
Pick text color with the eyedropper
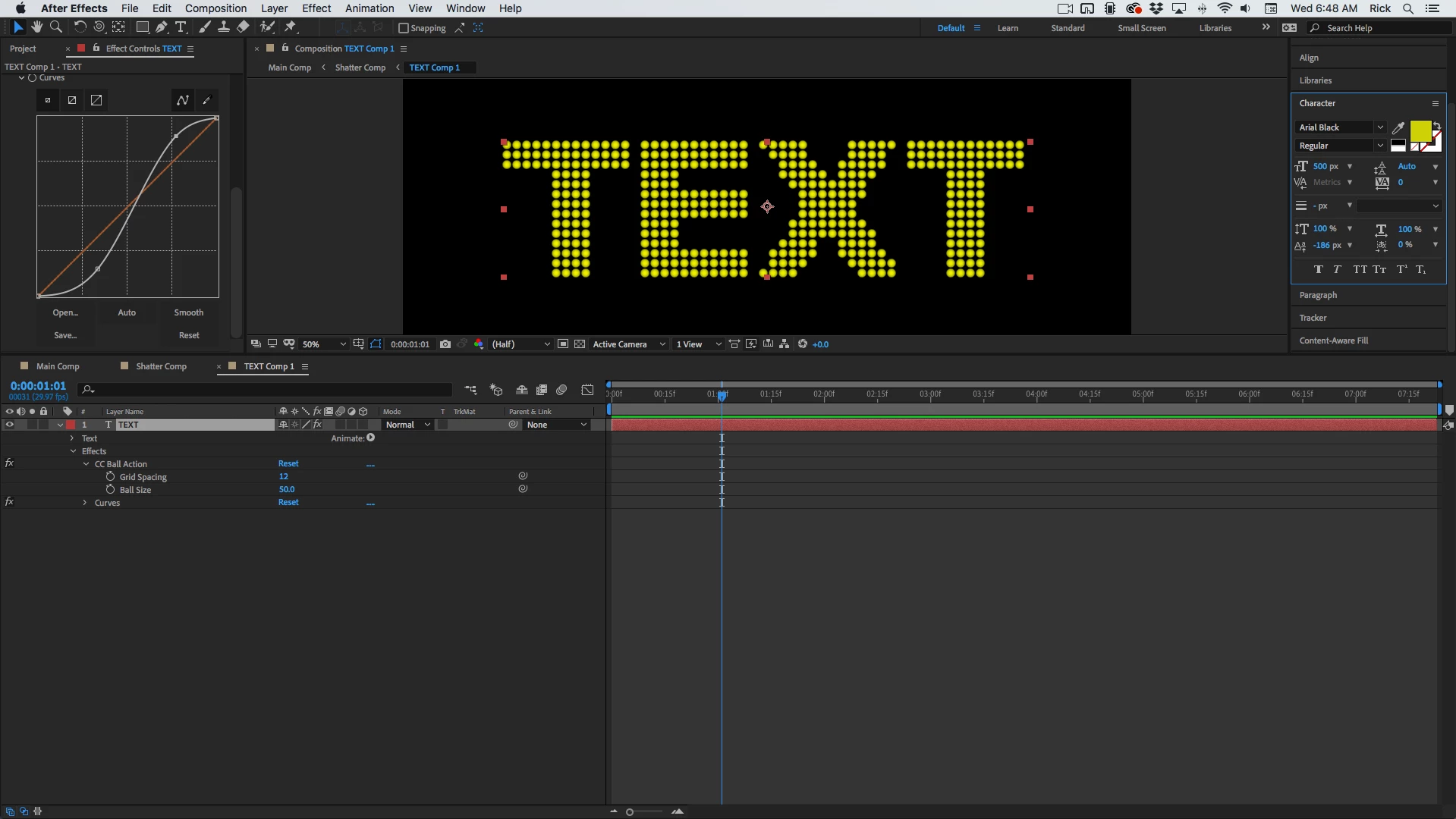(1398, 127)
